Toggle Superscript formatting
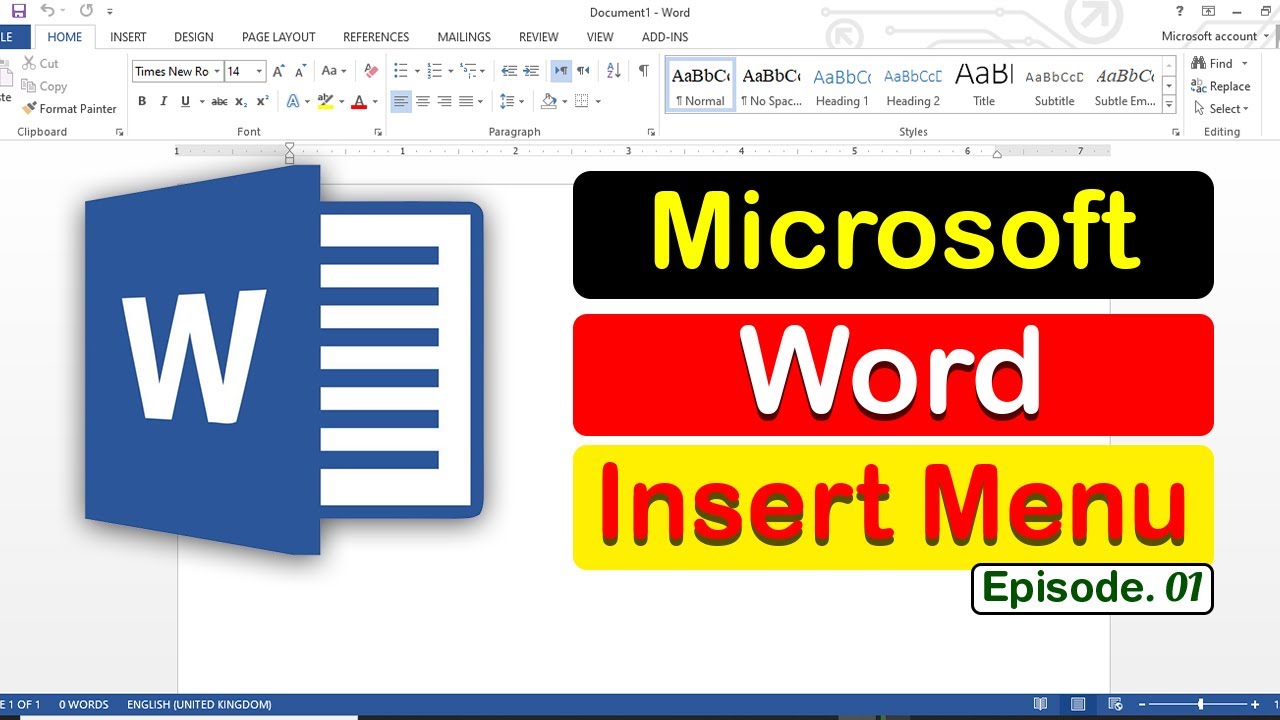Screen dimensions: 1280x720 click(x=262, y=101)
